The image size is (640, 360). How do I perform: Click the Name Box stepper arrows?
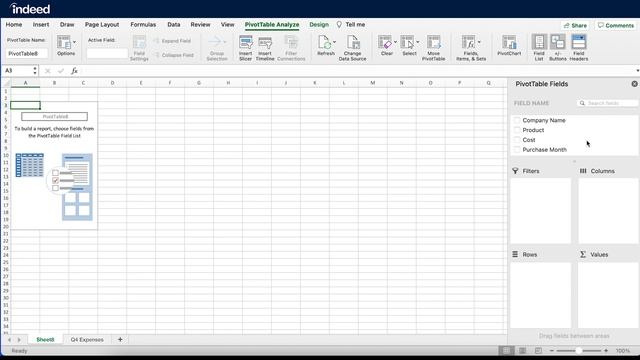point(35,71)
